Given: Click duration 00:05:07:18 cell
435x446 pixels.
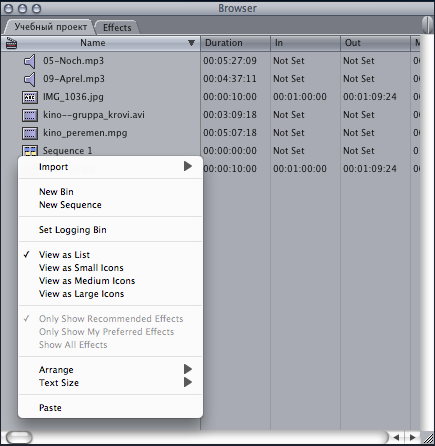Looking at the screenshot, I should [230, 133].
